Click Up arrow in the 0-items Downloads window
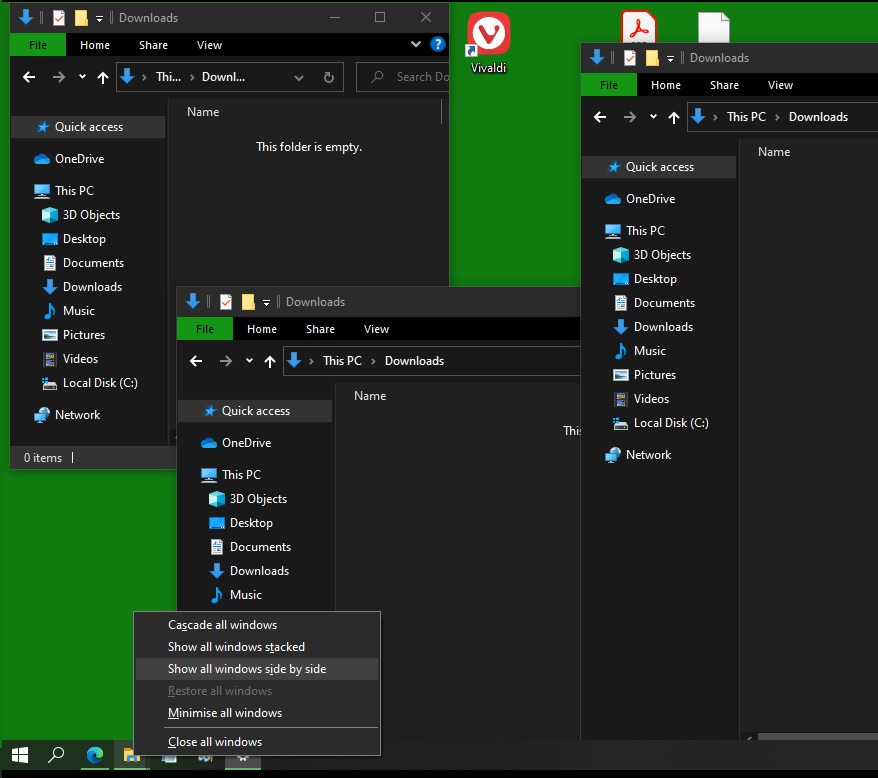878x778 pixels. [x=102, y=77]
